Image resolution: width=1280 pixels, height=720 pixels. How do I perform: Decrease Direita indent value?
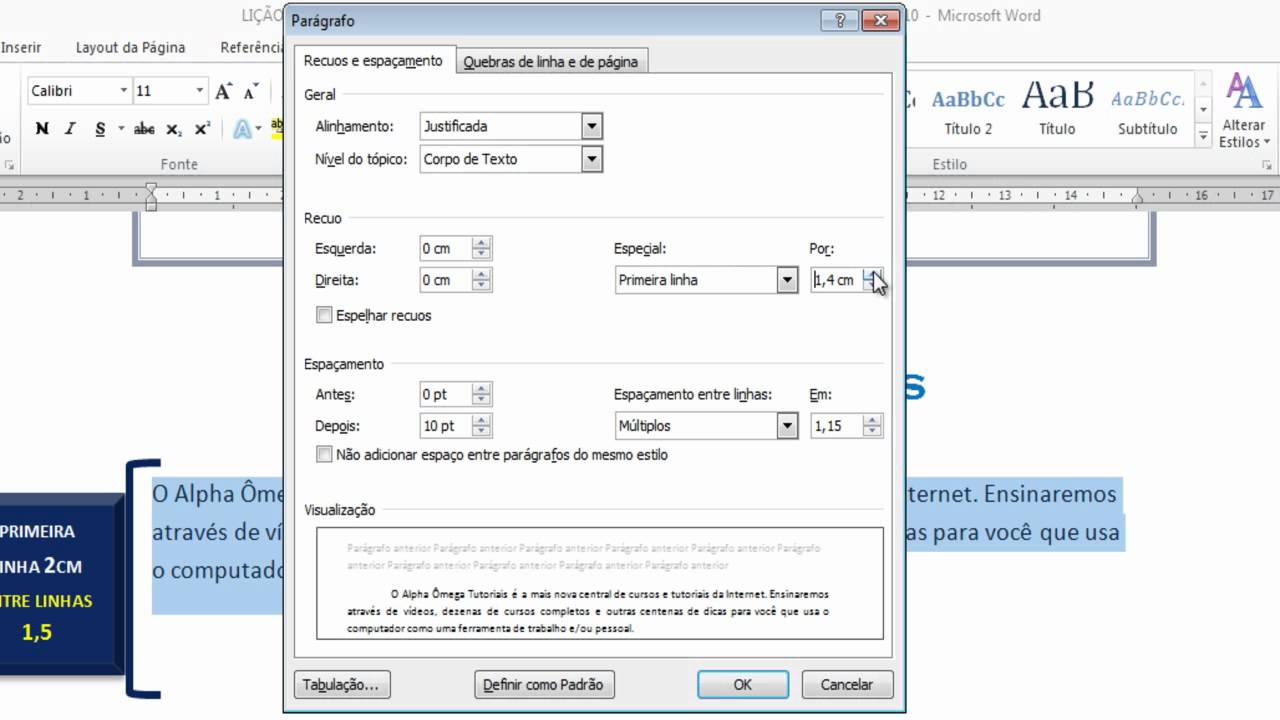coord(482,286)
